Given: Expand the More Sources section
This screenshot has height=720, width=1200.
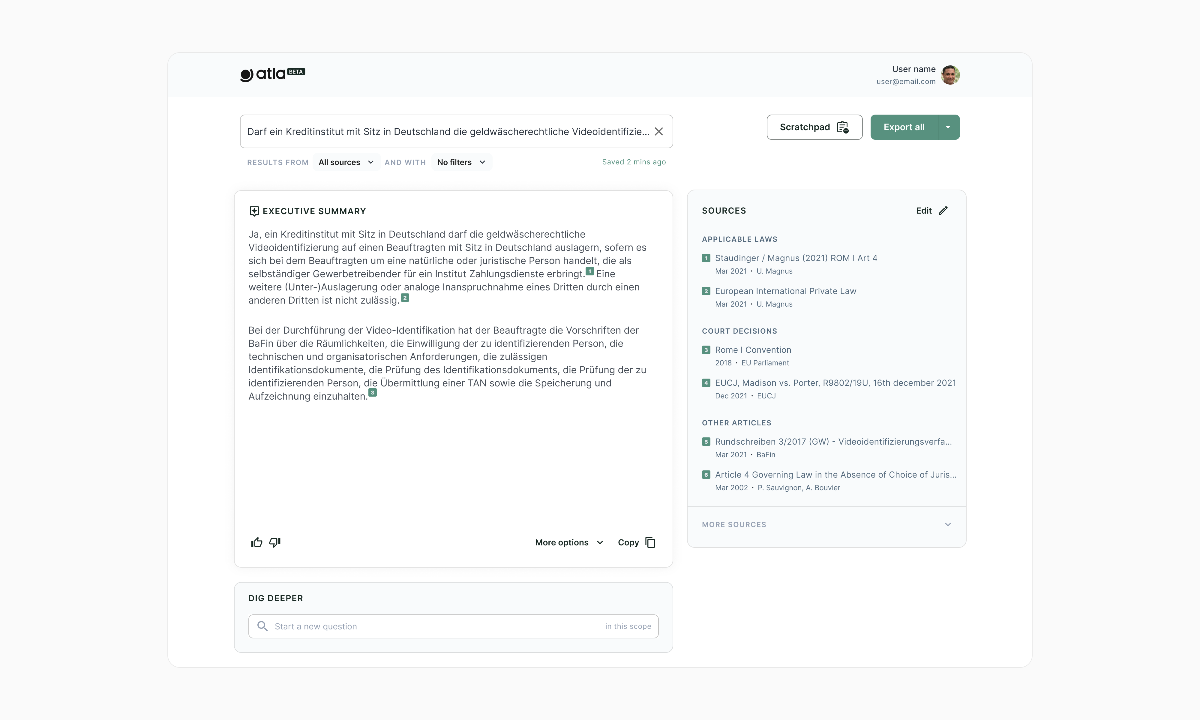Looking at the screenshot, I should (948, 524).
